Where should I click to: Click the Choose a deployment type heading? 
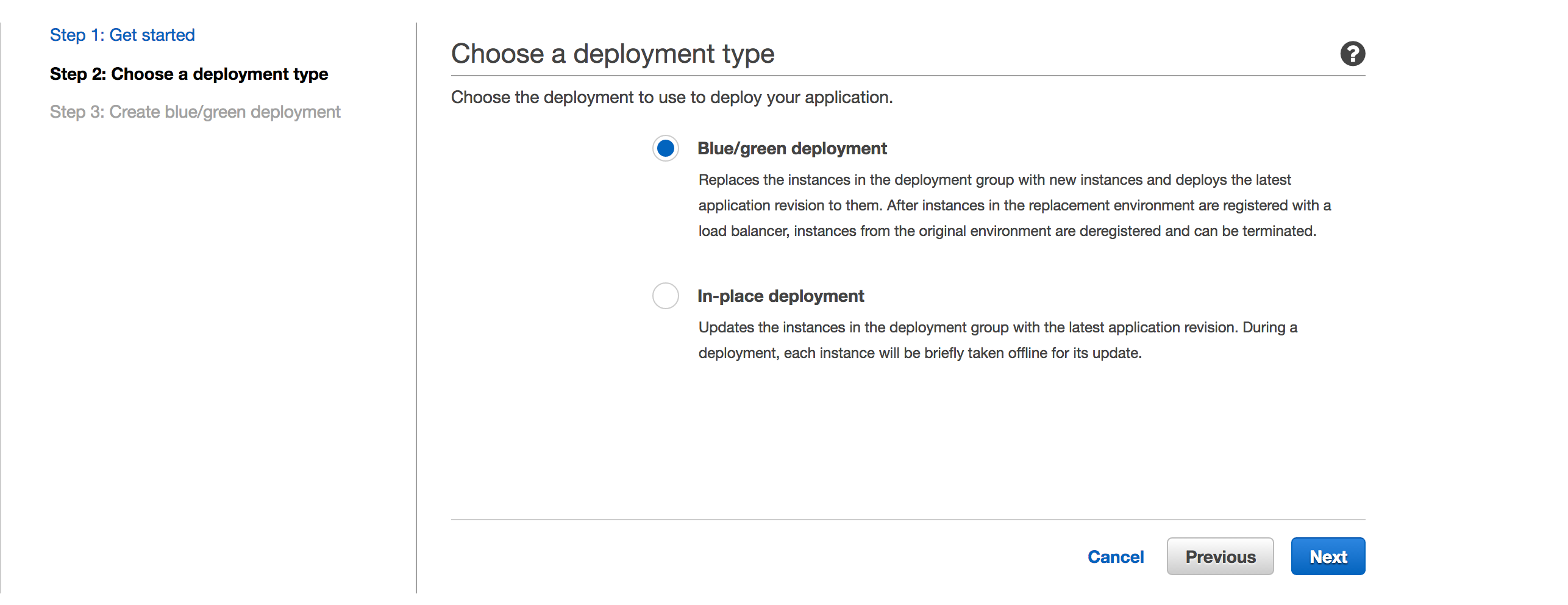click(613, 54)
